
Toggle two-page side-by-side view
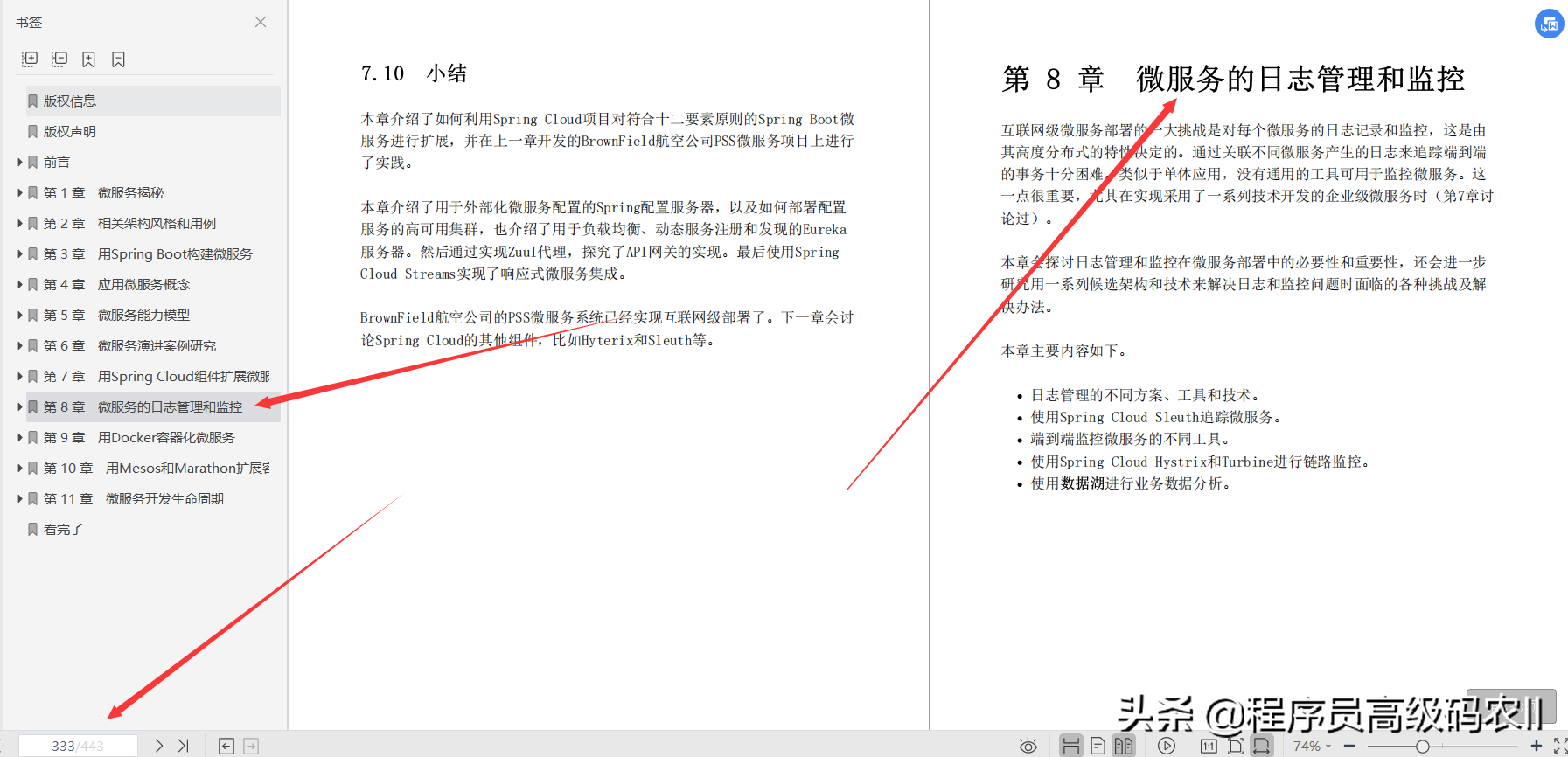tap(1124, 746)
